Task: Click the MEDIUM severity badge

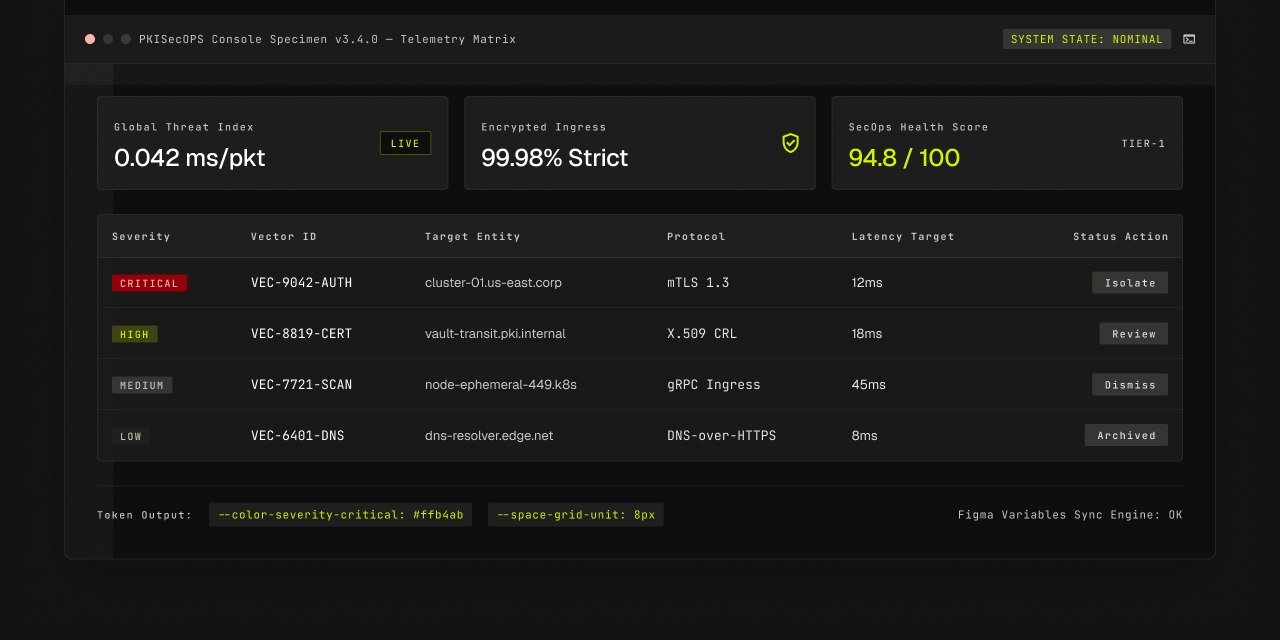Action: (142, 384)
